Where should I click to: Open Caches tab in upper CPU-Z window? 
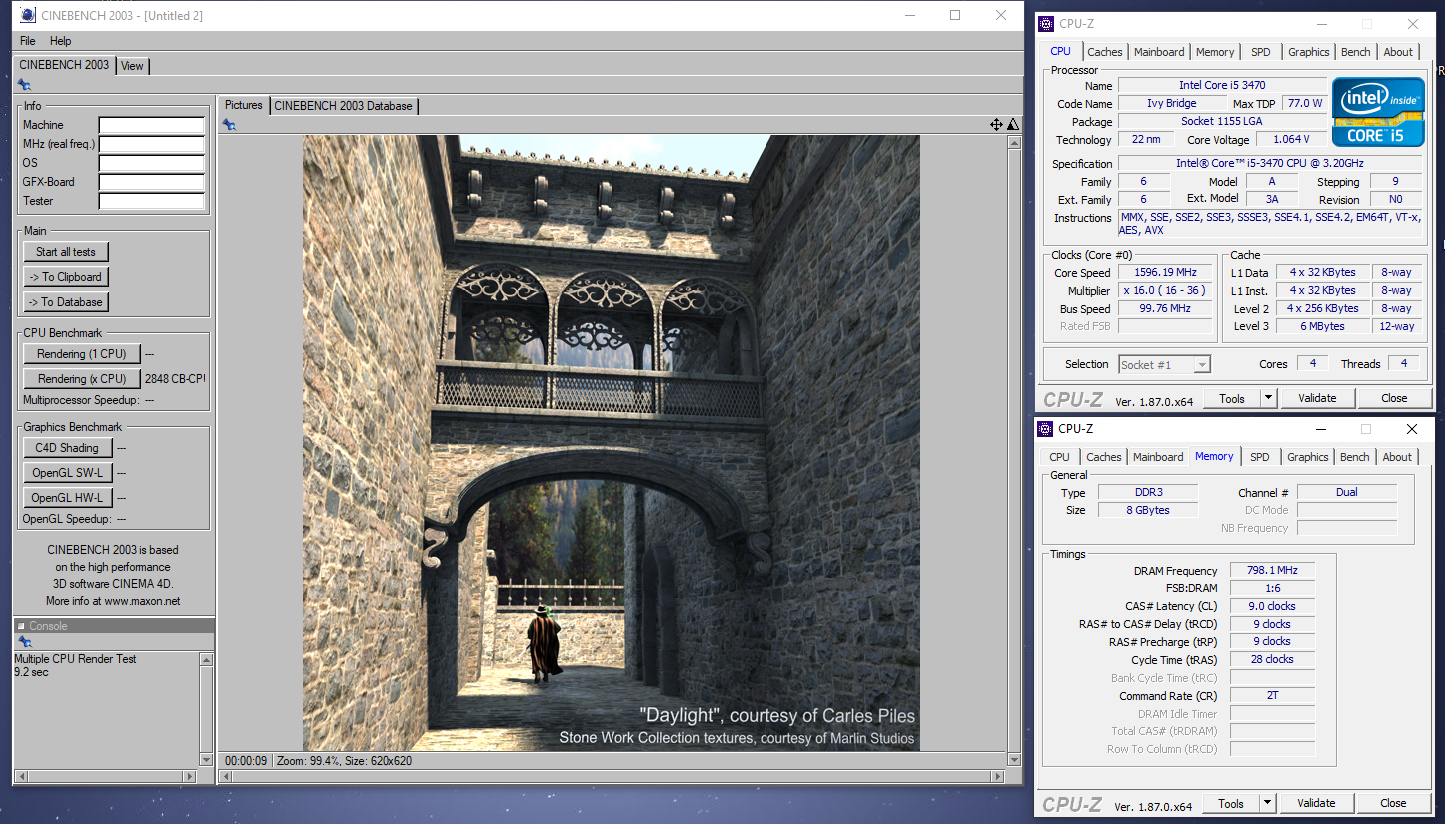pos(1105,52)
